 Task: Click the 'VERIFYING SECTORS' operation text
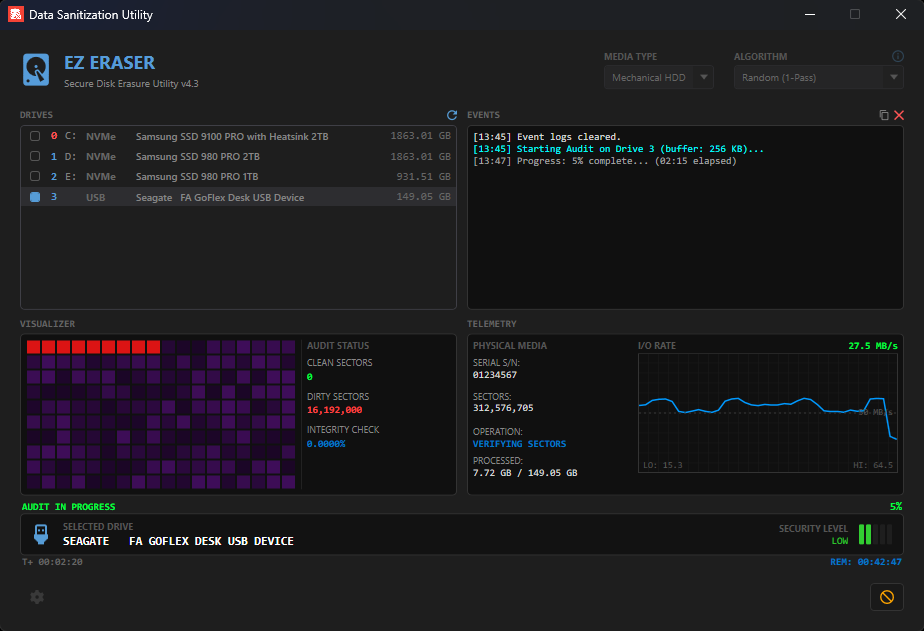[519, 444]
